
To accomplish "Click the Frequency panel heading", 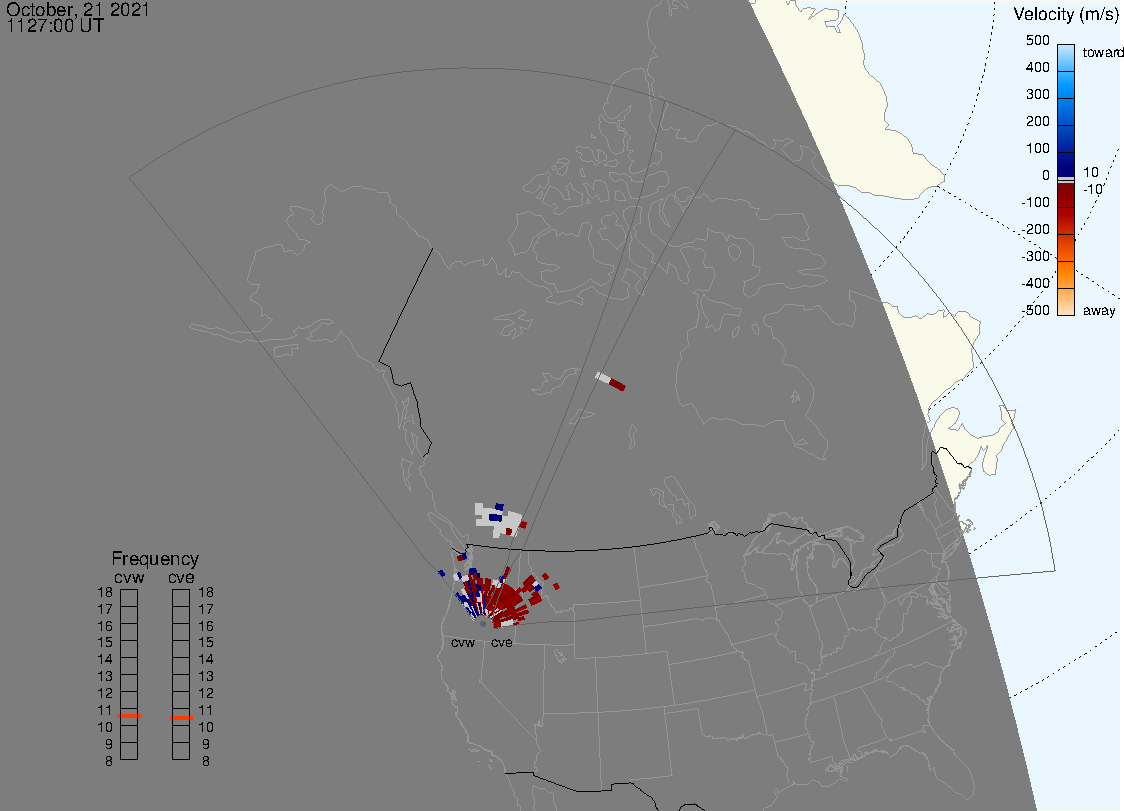I will tap(155, 559).
